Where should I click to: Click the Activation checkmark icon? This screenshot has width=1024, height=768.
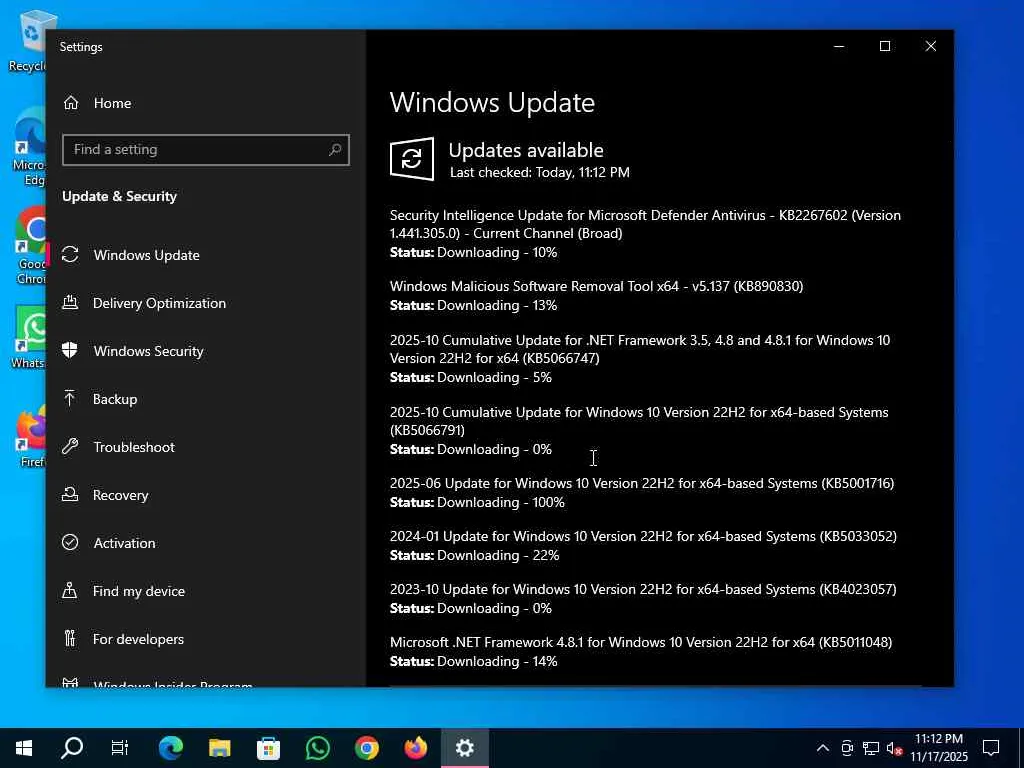[71, 543]
